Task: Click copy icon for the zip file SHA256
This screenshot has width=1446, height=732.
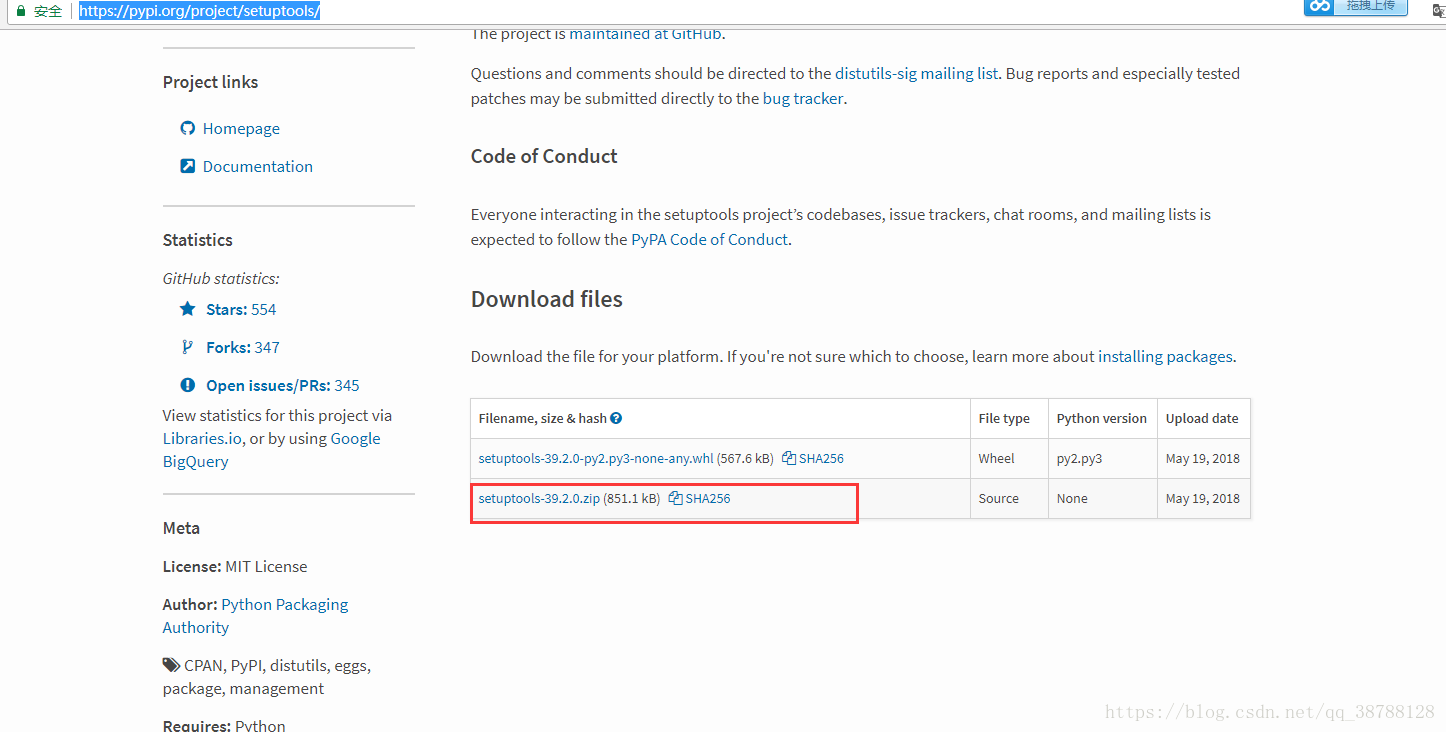Action: pyautogui.click(x=675, y=498)
